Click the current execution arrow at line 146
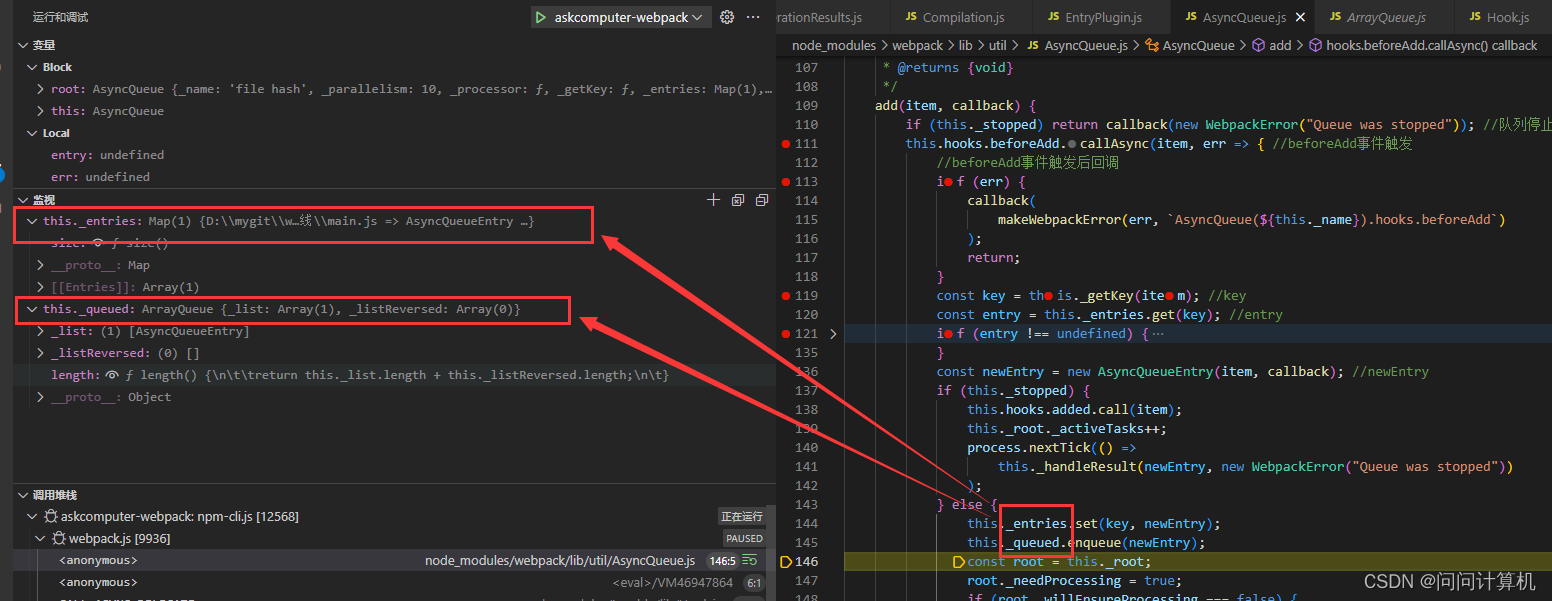This screenshot has height=601, width=1552. pos(786,561)
